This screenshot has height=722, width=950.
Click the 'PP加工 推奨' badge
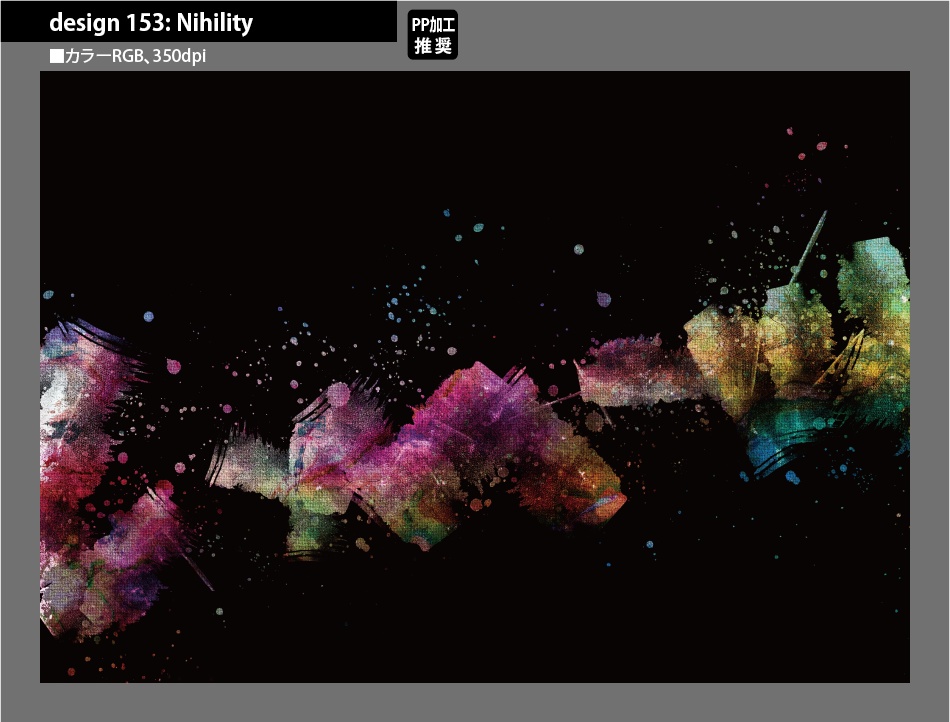pyautogui.click(x=433, y=35)
